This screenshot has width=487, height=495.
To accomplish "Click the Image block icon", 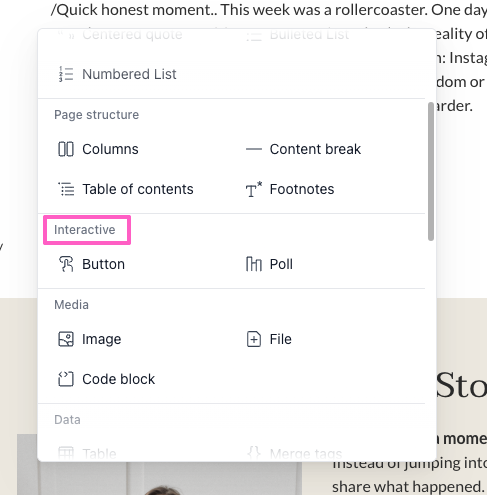I will [x=66, y=339].
